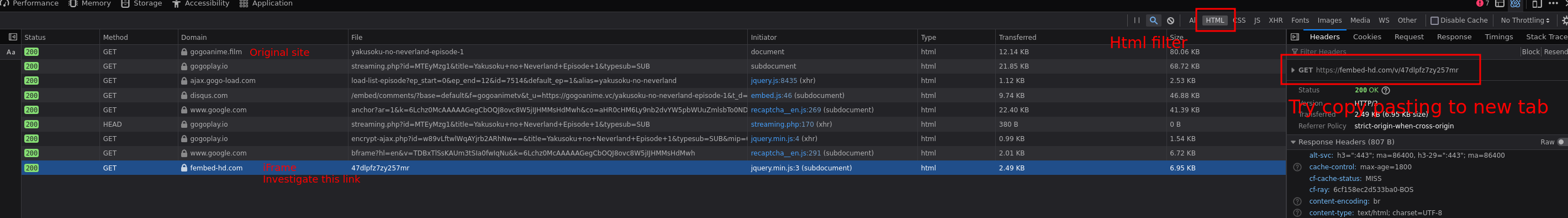1568x218 pixels.
Task: Select the Headers details tab
Action: coord(1324,37)
